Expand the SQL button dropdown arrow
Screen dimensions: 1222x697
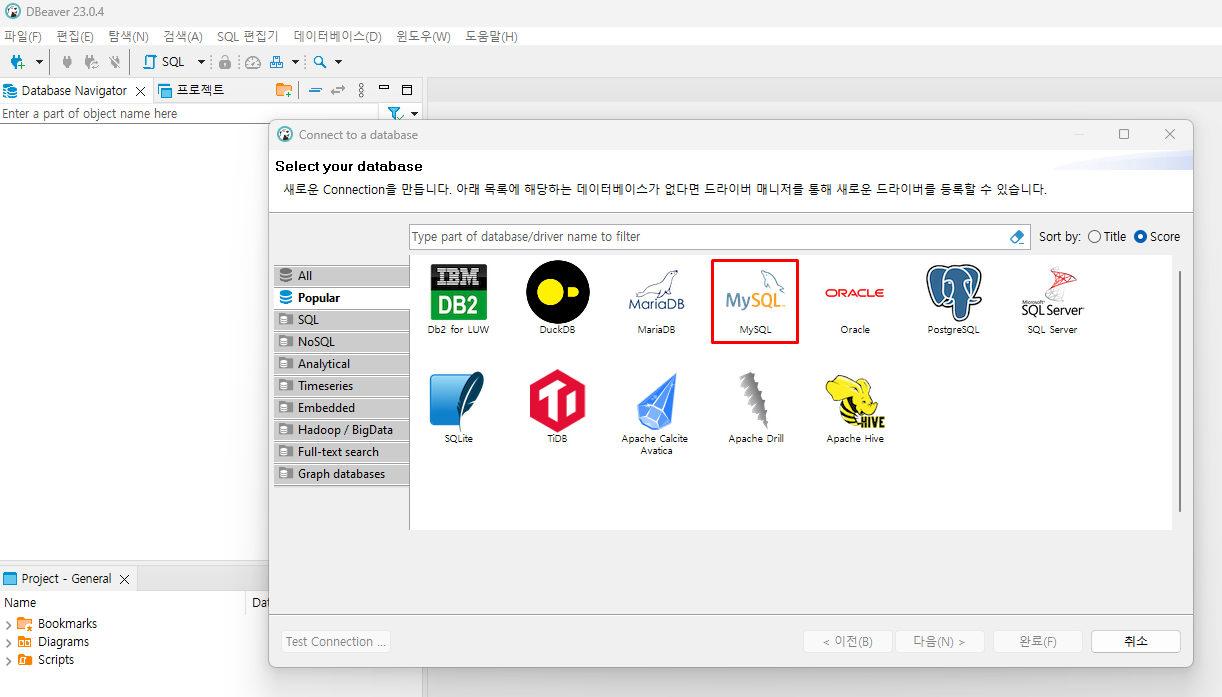pos(201,62)
